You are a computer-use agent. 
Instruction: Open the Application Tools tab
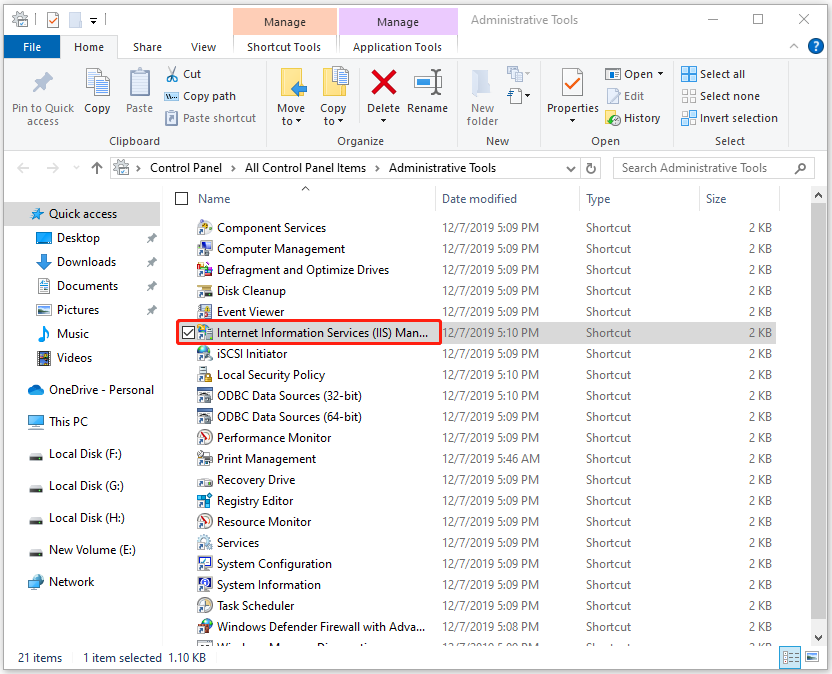click(x=397, y=47)
